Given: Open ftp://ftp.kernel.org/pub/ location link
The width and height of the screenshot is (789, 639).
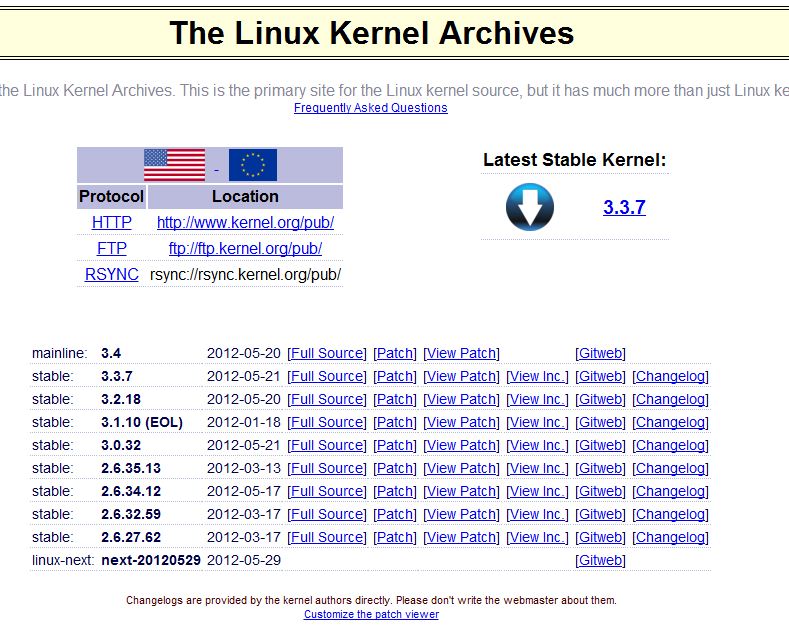Looking at the screenshot, I should 246,249.
